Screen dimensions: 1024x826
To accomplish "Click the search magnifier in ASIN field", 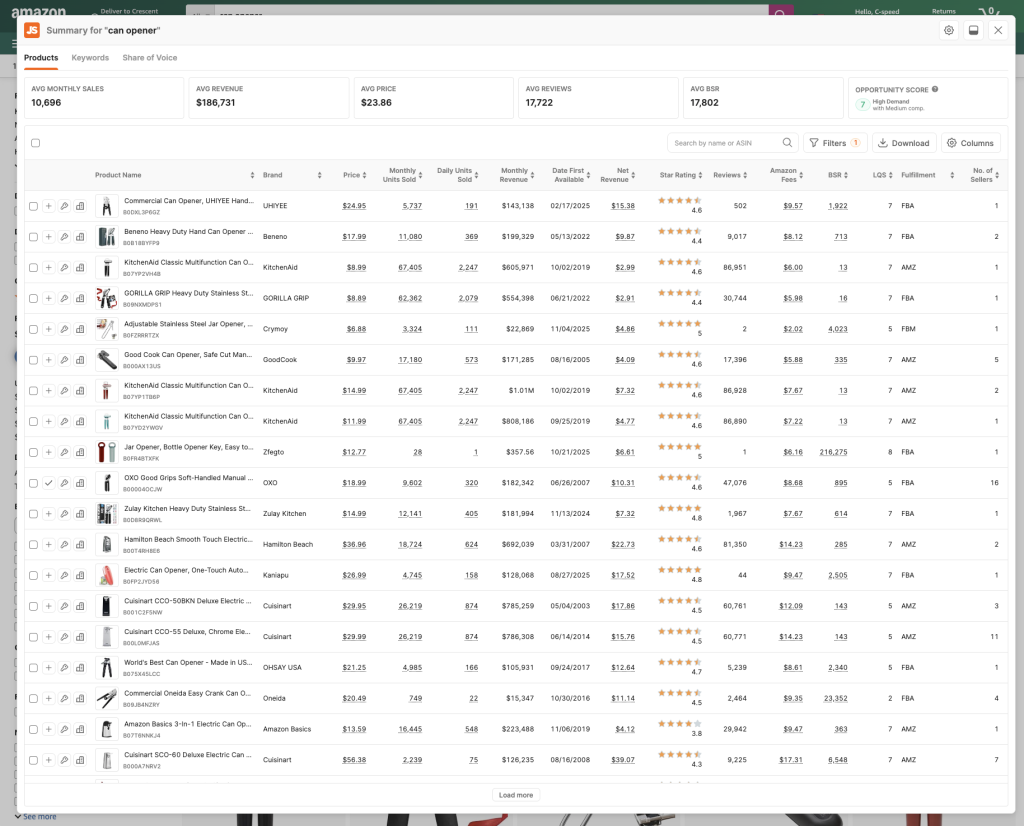I will (788, 143).
